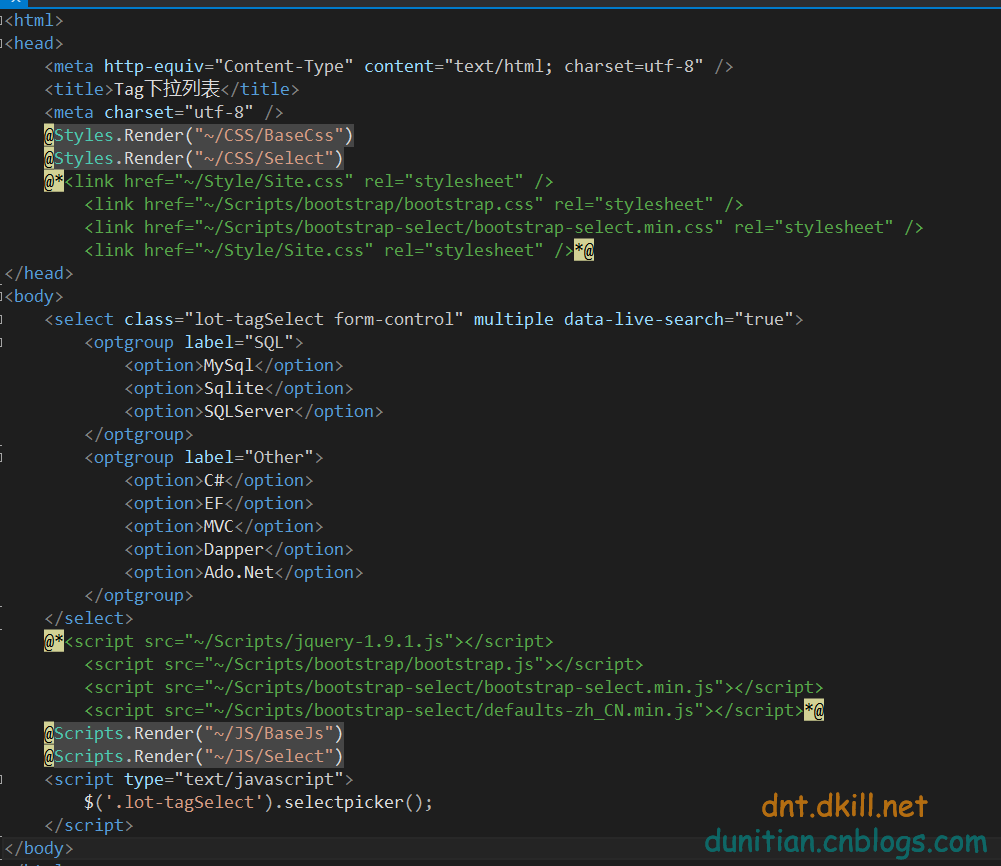This screenshot has height=866, width=1001.
Task: Place cursor on Styles.Render "~/CSS/BaseCss"
Action: 198,135
